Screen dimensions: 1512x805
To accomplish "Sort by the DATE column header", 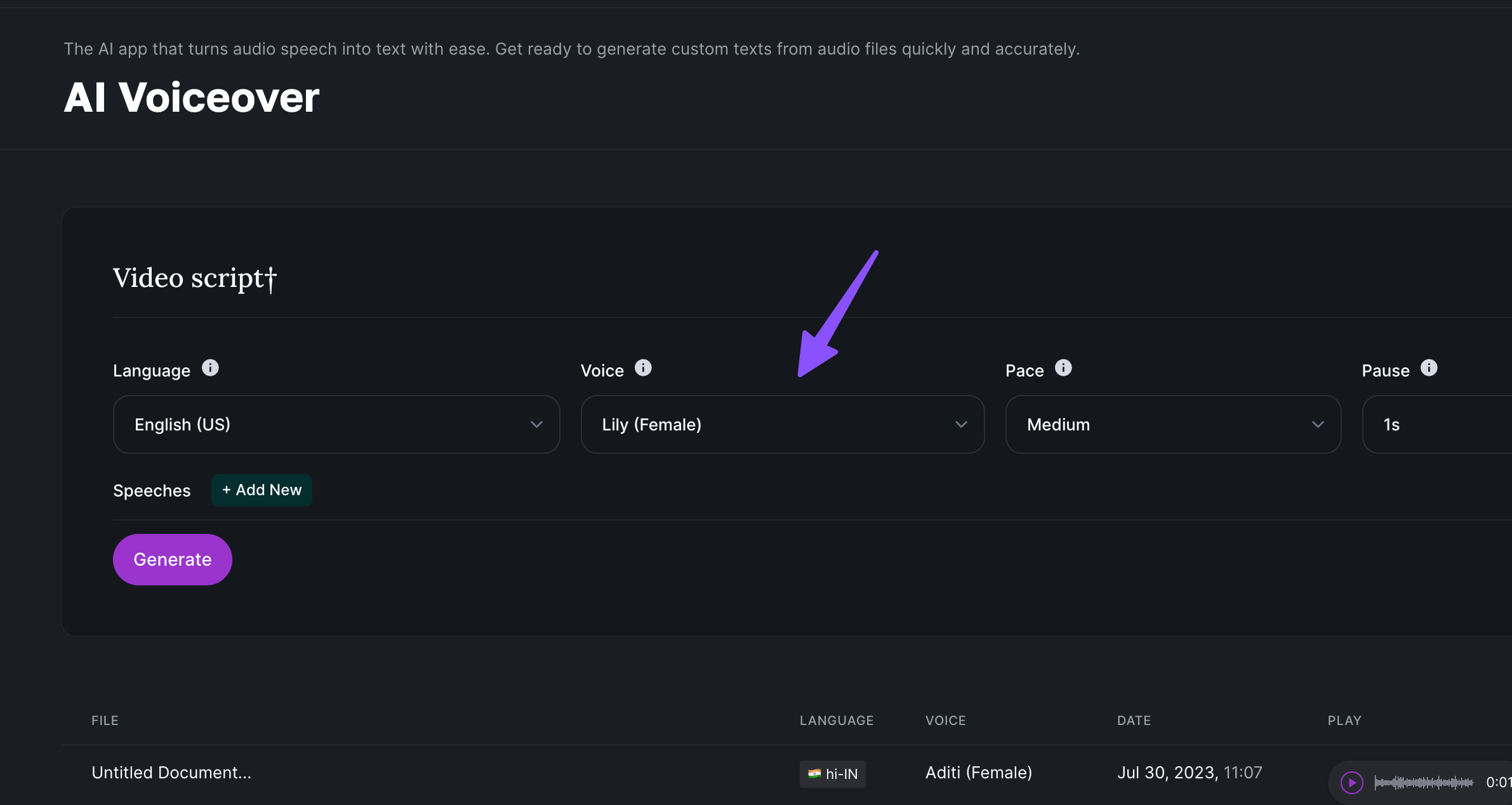I will [x=1134, y=721].
